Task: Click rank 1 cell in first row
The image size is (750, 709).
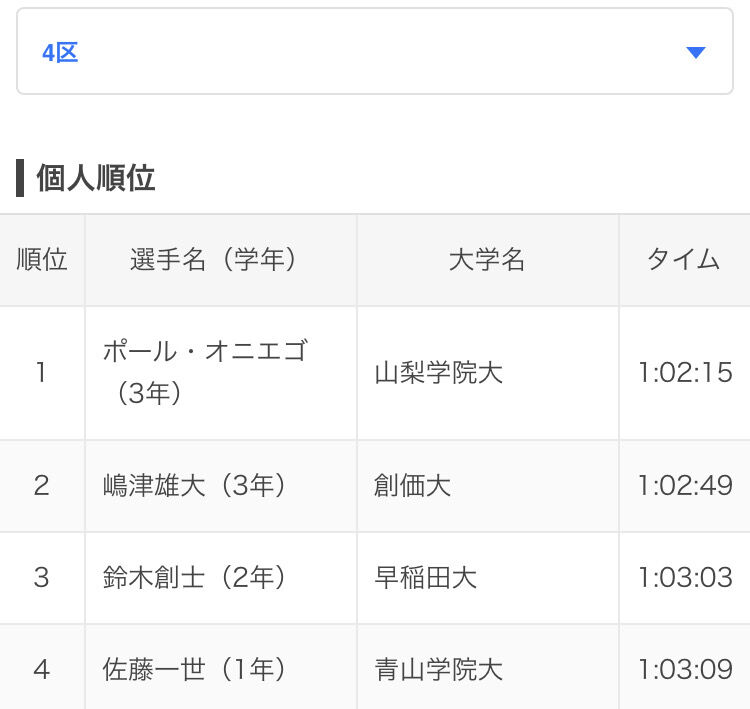Action: point(42,373)
